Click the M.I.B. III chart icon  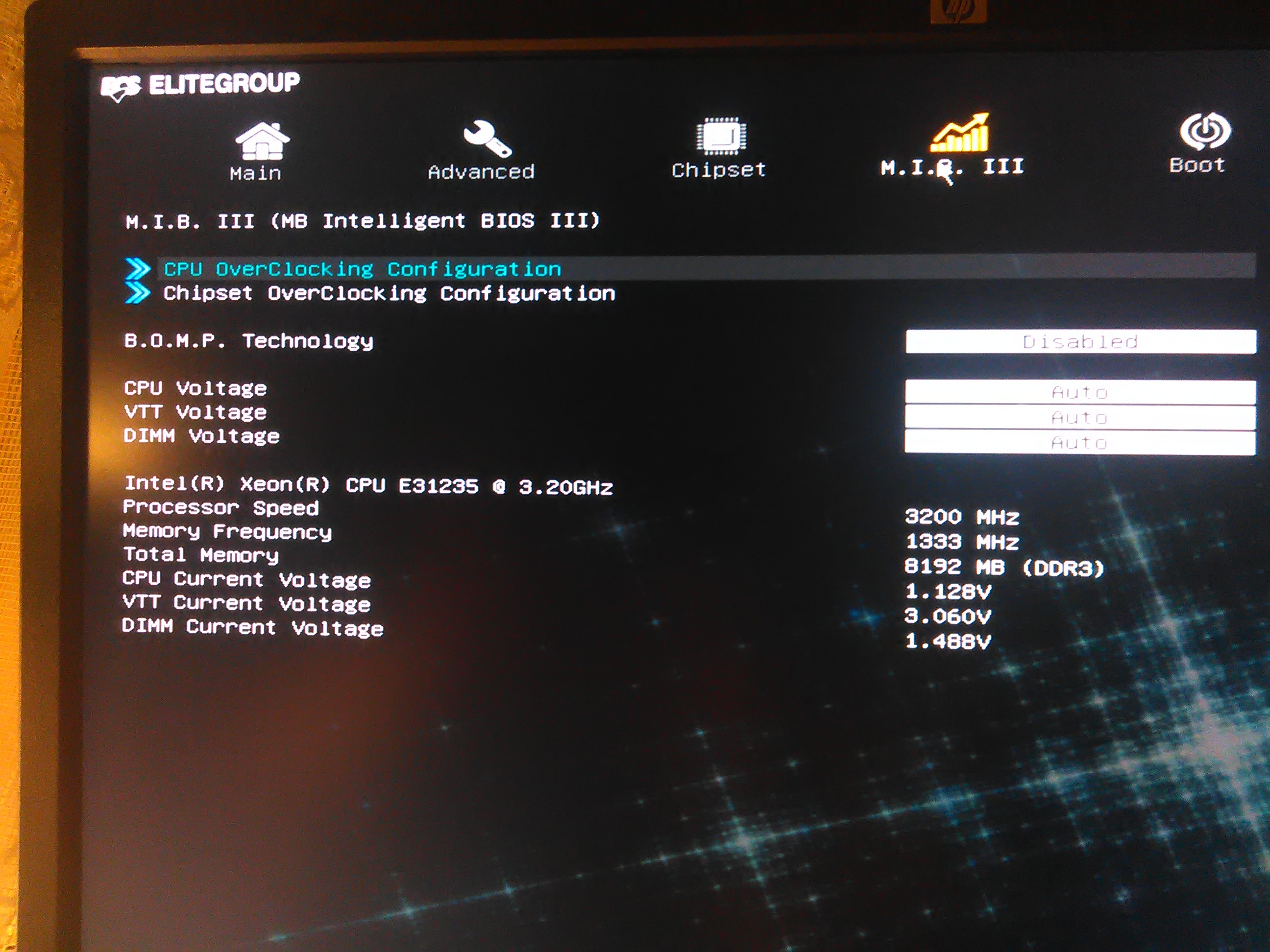point(960,133)
